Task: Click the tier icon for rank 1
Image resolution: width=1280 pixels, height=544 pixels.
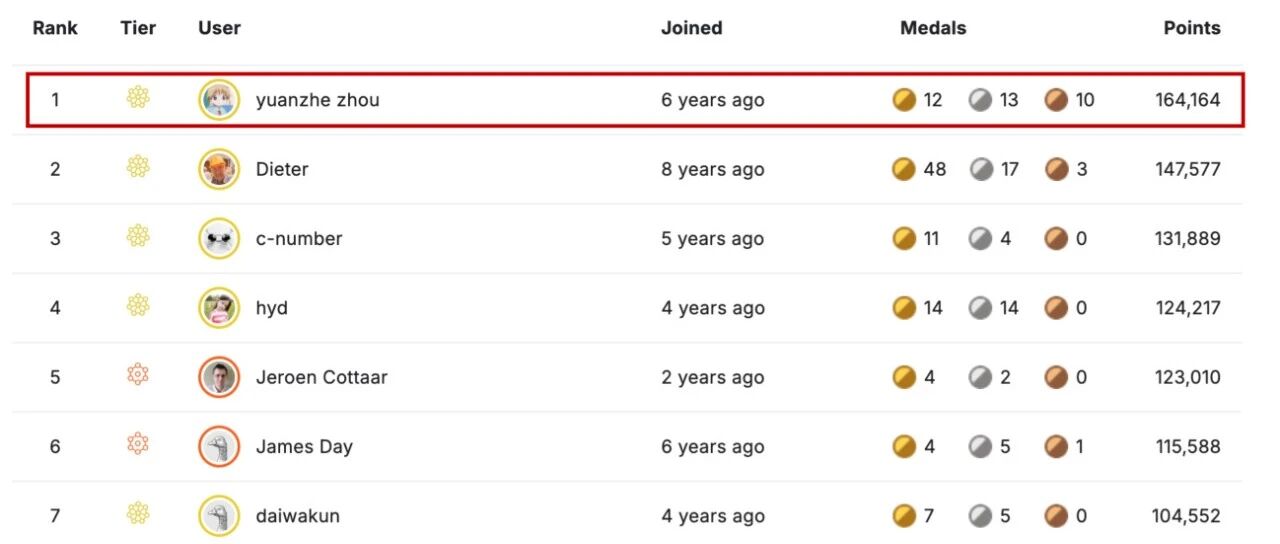Action: [138, 98]
